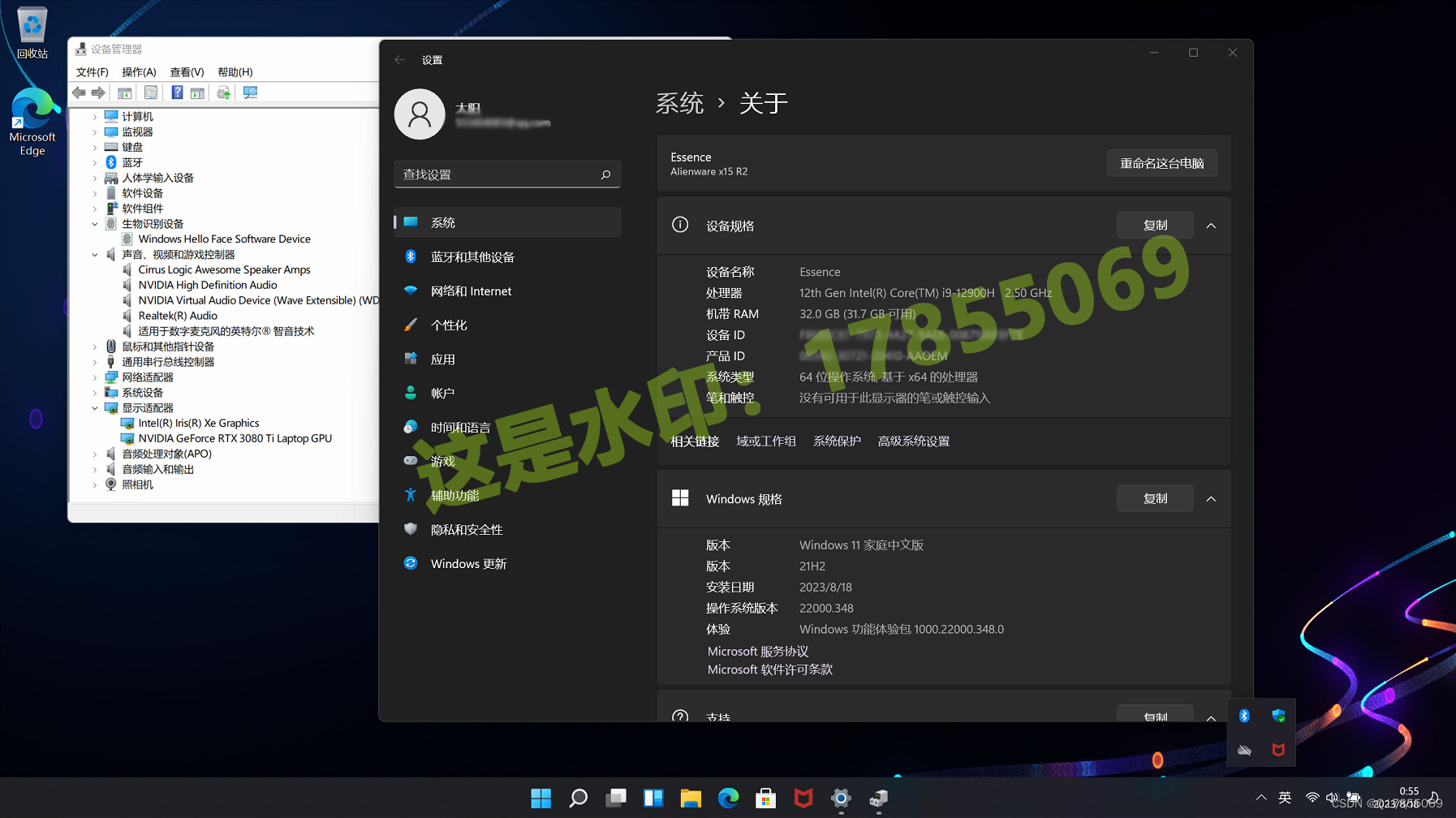Viewport: 1456px width, 818px height.
Task: Collapse the 生物识别设备 node
Action: pyautogui.click(x=95, y=224)
